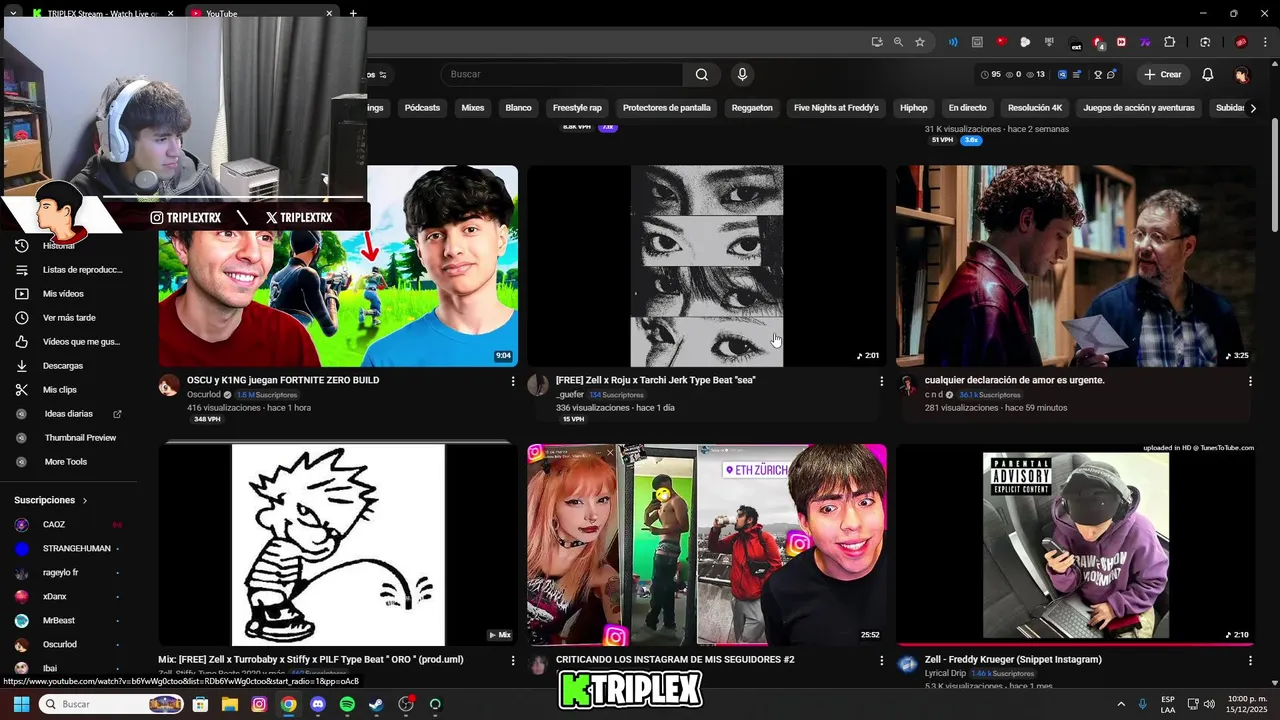Expand the Suscripciones section
The height and width of the screenshot is (720, 1280).
point(51,500)
